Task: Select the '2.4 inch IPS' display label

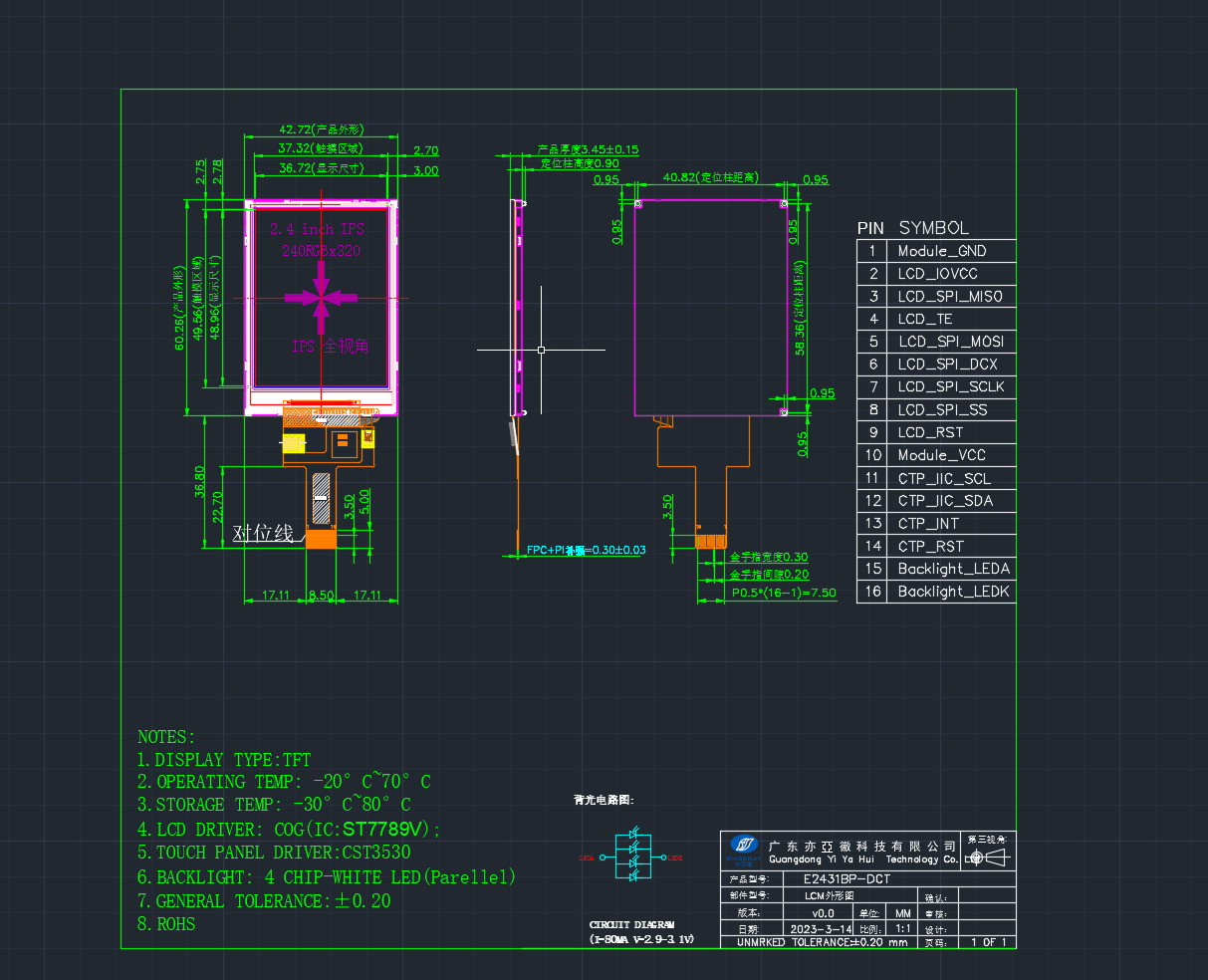Action: [317, 229]
